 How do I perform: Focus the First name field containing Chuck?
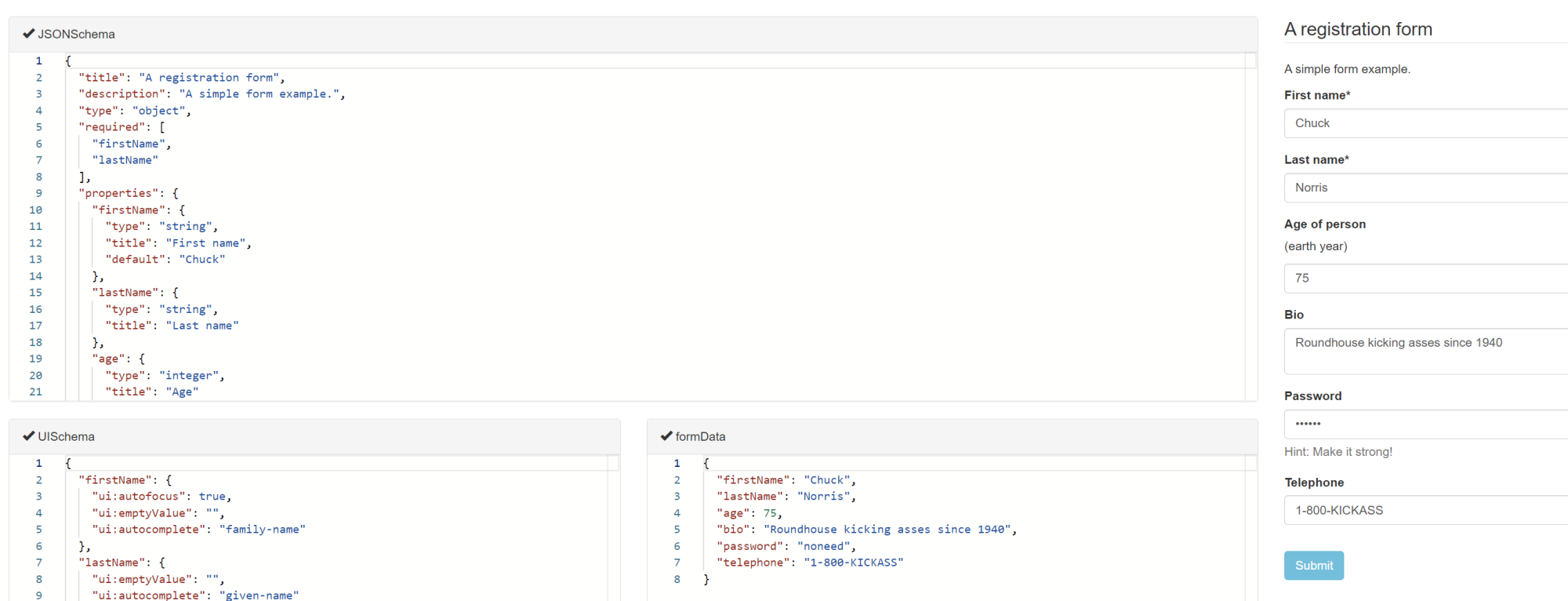[1423, 123]
